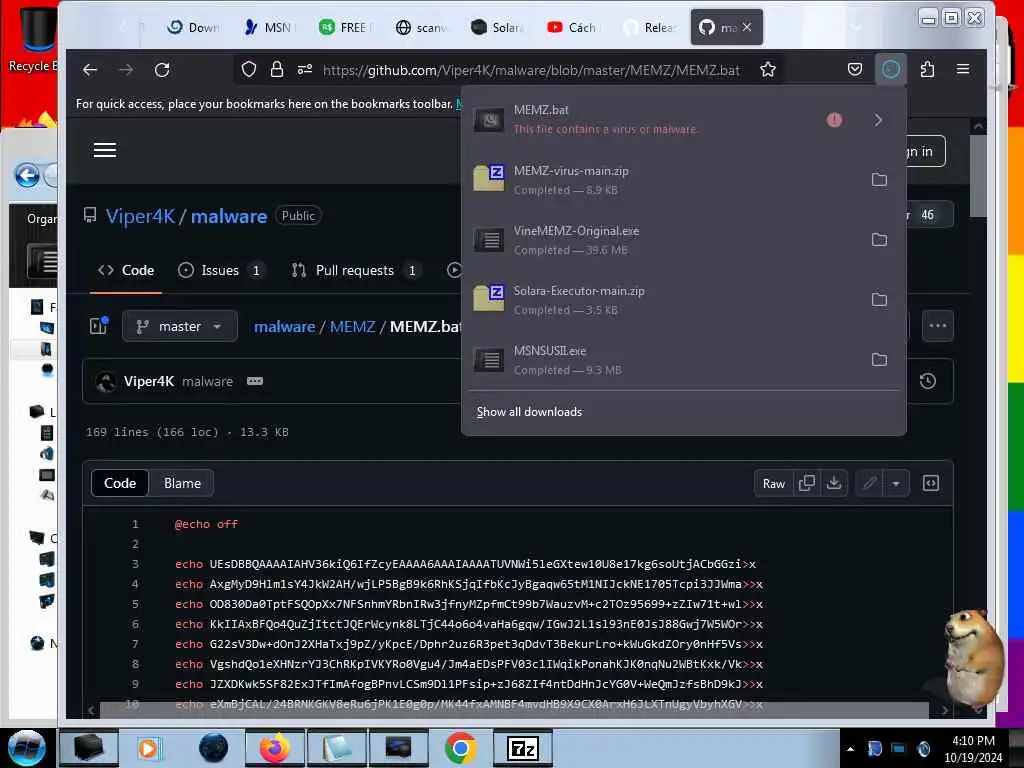The image size is (1024, 768).
Task: Click the address bar URL
Action: (531, 70)
